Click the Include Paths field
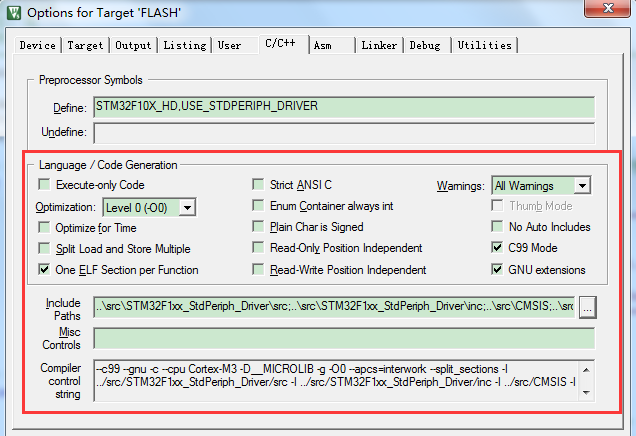 pos(334,307)
